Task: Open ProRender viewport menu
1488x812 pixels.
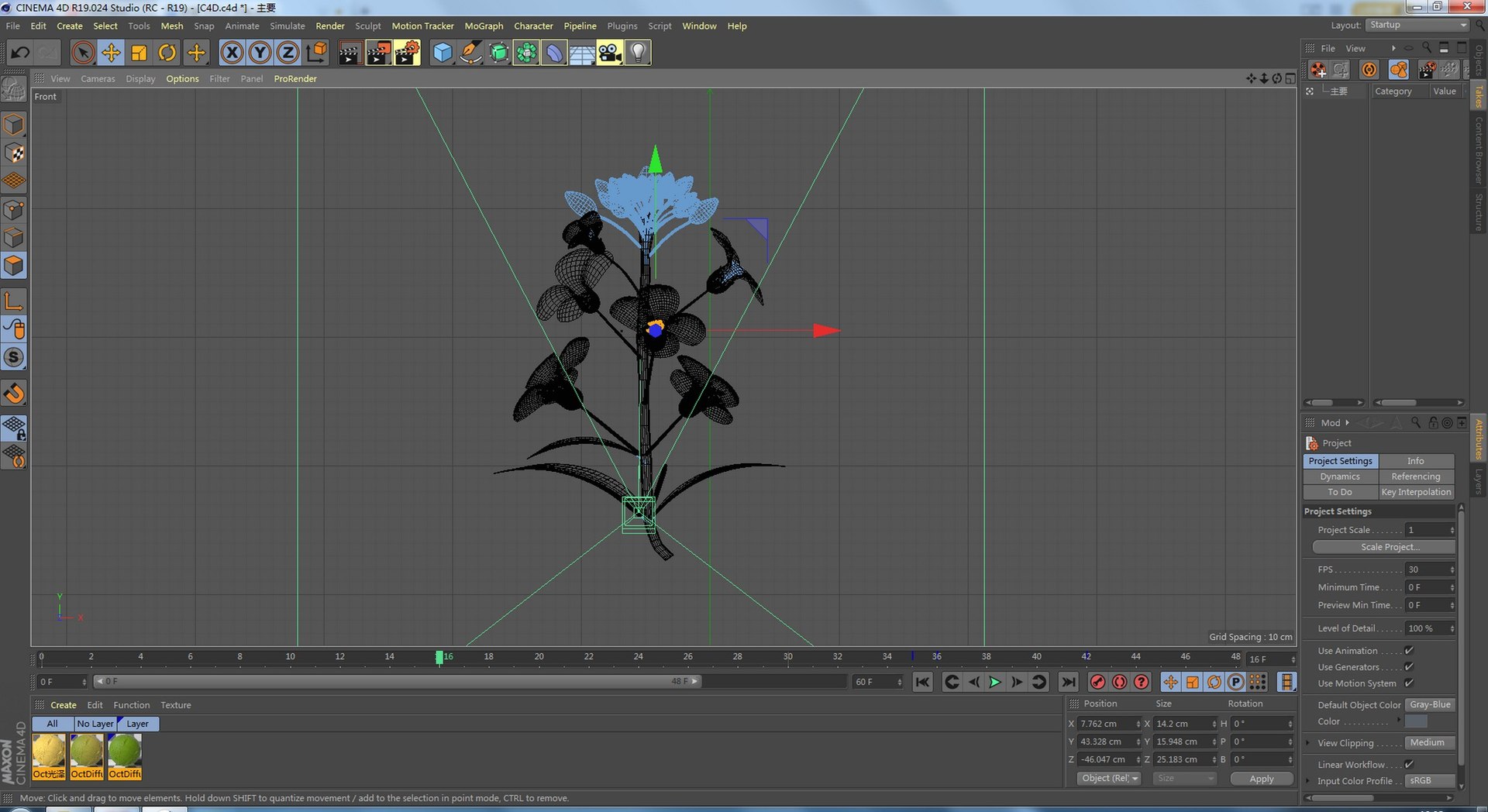Action: click(x=295, y=78)
